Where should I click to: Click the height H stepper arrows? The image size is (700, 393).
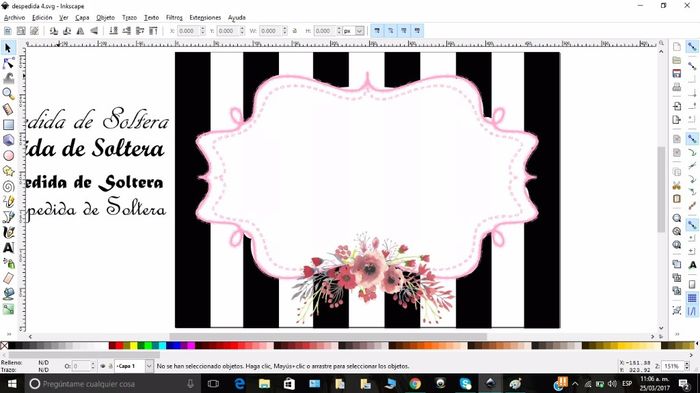339,31
